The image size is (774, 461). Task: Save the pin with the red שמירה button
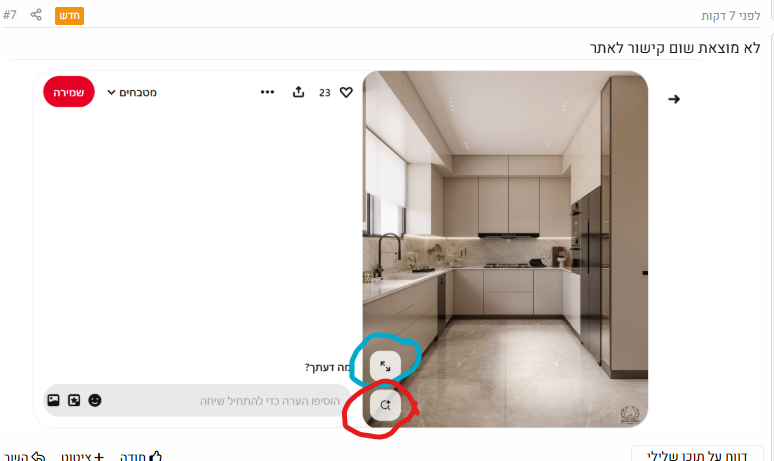(x=69, y=92)
